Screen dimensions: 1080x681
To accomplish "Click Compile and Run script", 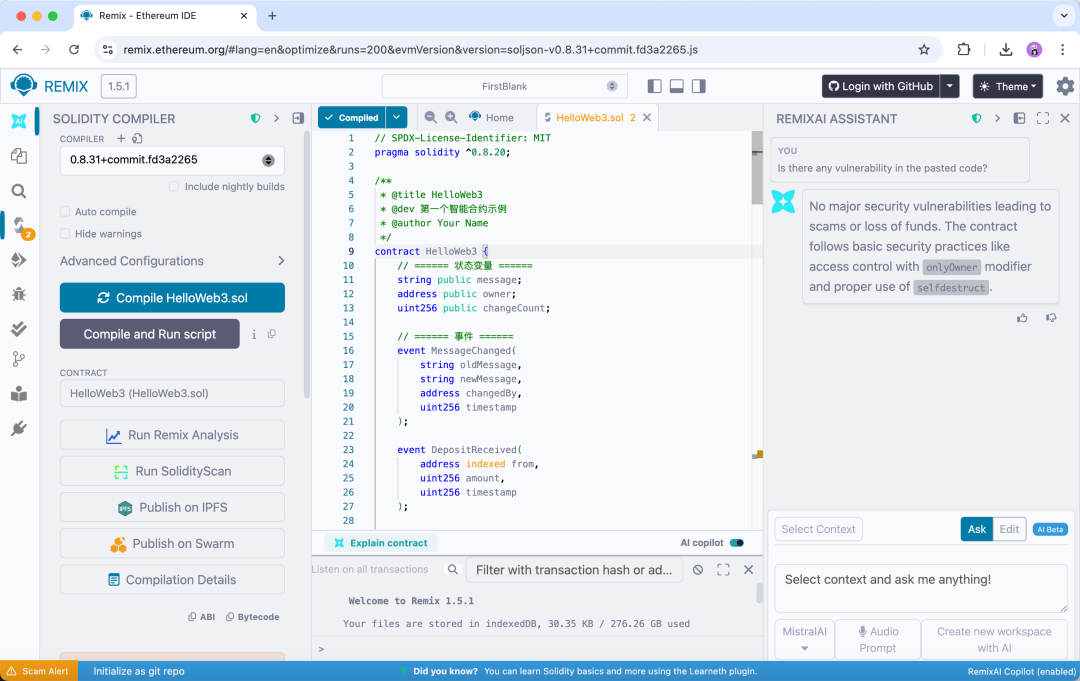I will pyautogui.click(x=149, y=334).
